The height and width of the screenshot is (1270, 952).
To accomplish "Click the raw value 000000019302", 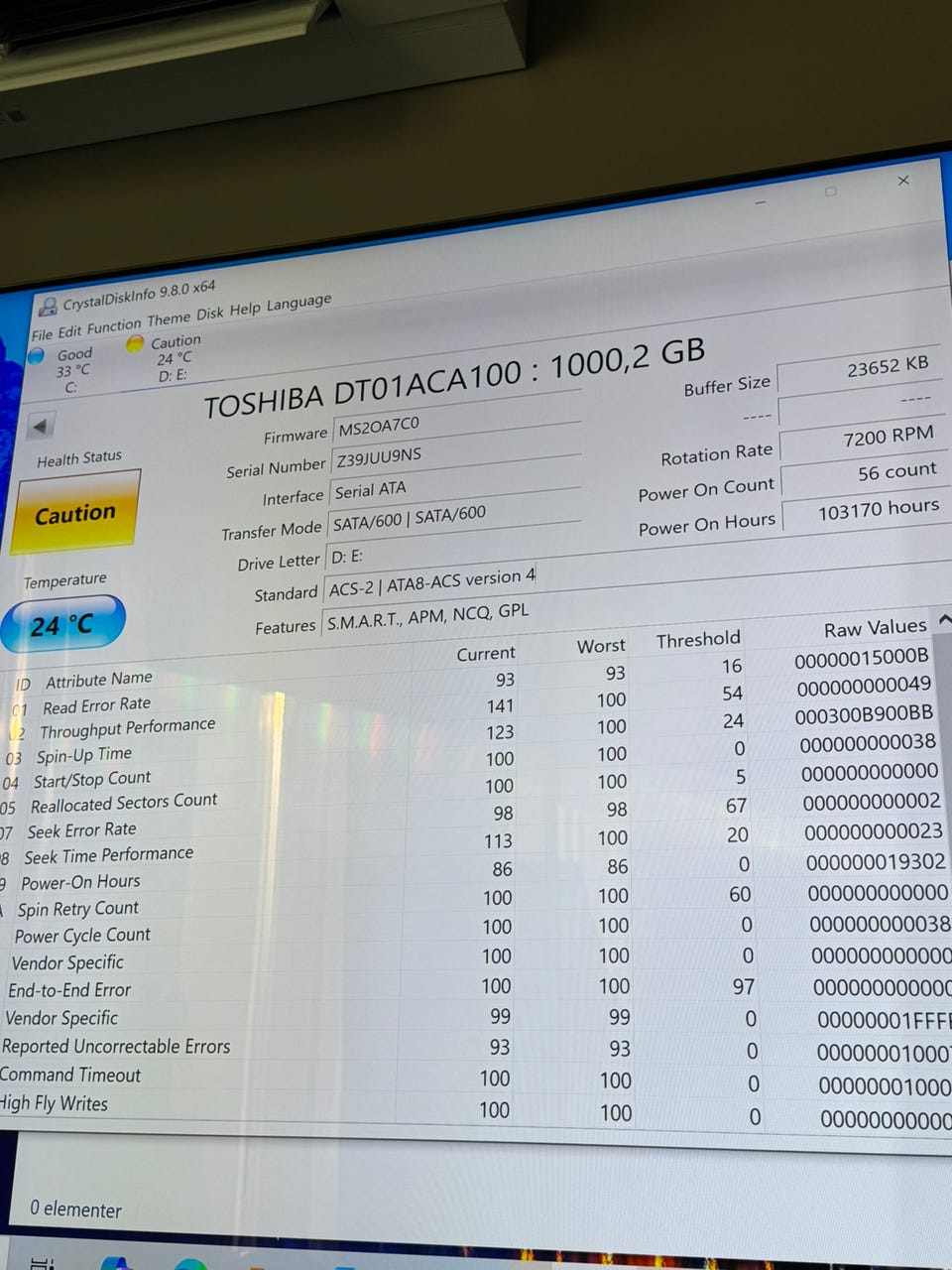I will [x=876, y=862].
